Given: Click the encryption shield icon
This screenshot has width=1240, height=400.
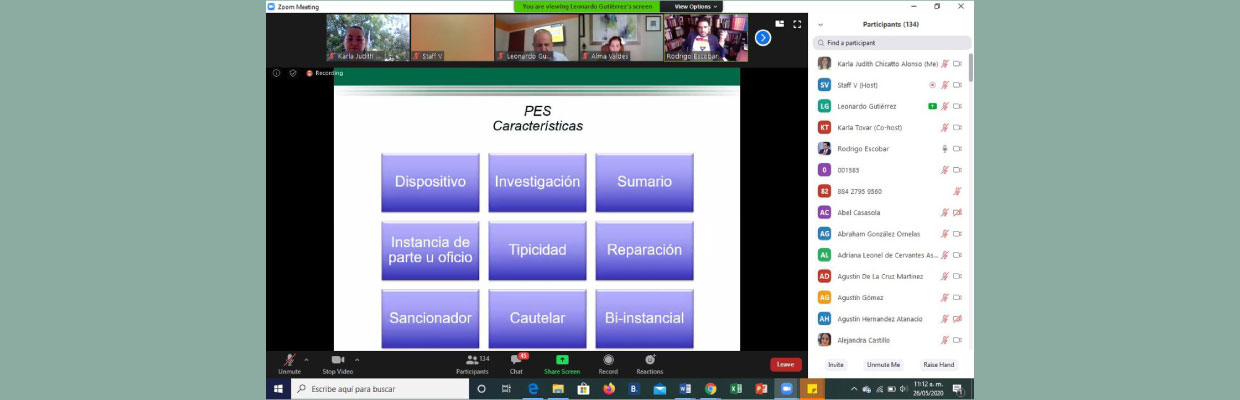Looking at the screenshot, I should (293, 73).
